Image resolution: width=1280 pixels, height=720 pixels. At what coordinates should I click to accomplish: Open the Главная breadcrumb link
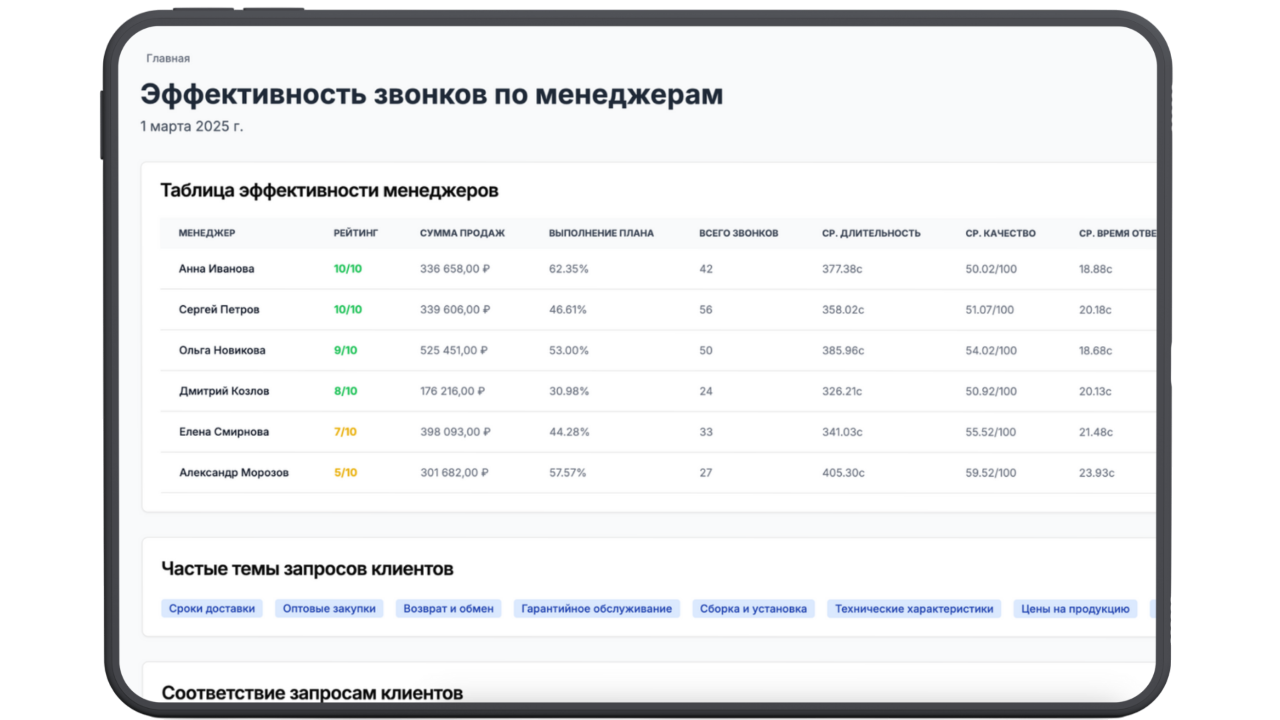click(x=168, y=58)
